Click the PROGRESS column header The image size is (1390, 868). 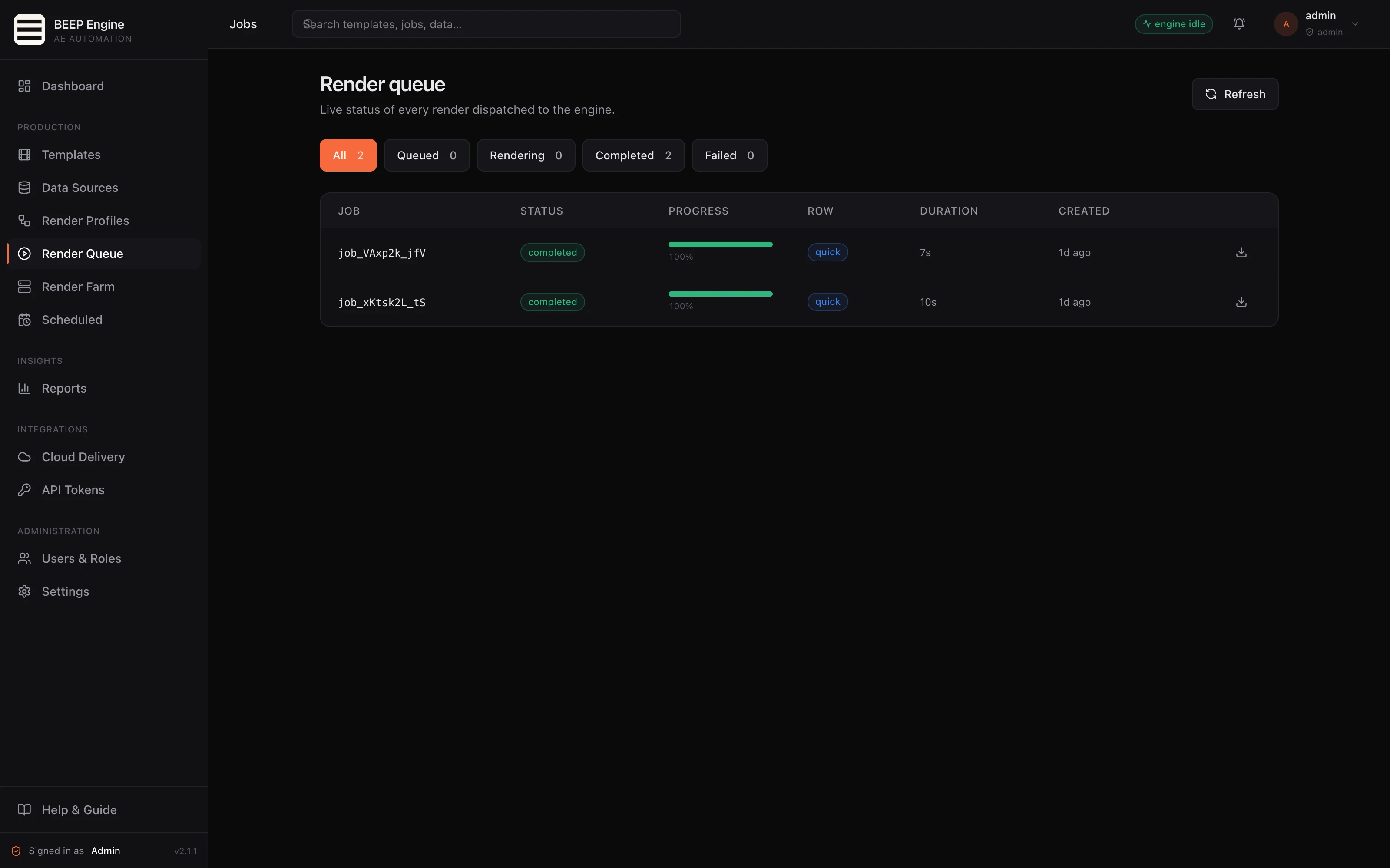click(x=698, y=211)
